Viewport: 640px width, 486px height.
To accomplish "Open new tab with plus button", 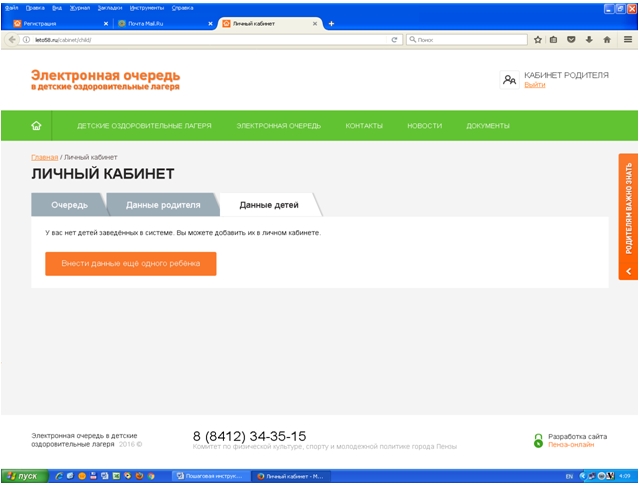I will (x=332, y=23).
